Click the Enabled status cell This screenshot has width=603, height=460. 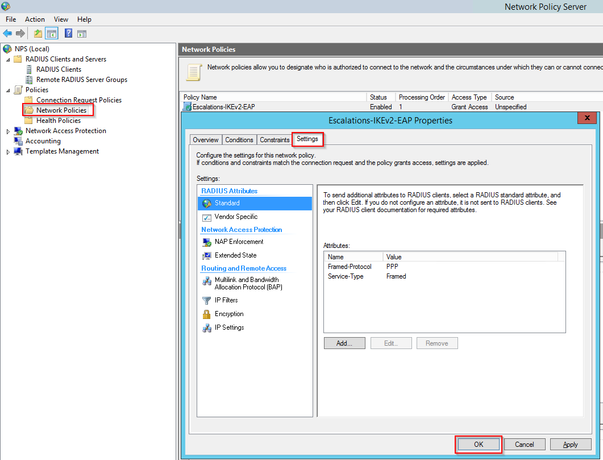coord(381,107)
